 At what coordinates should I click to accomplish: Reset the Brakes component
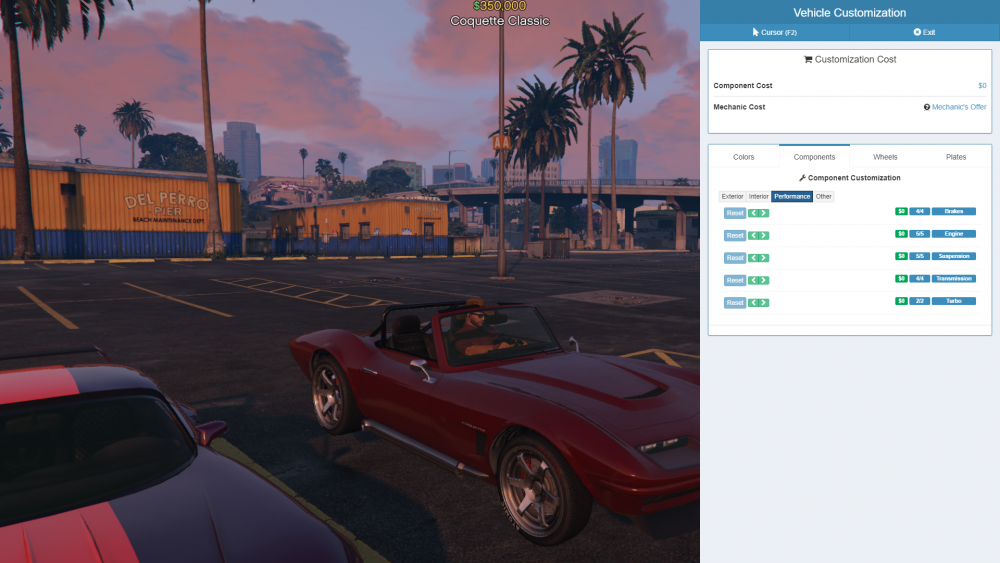(735, 213)
